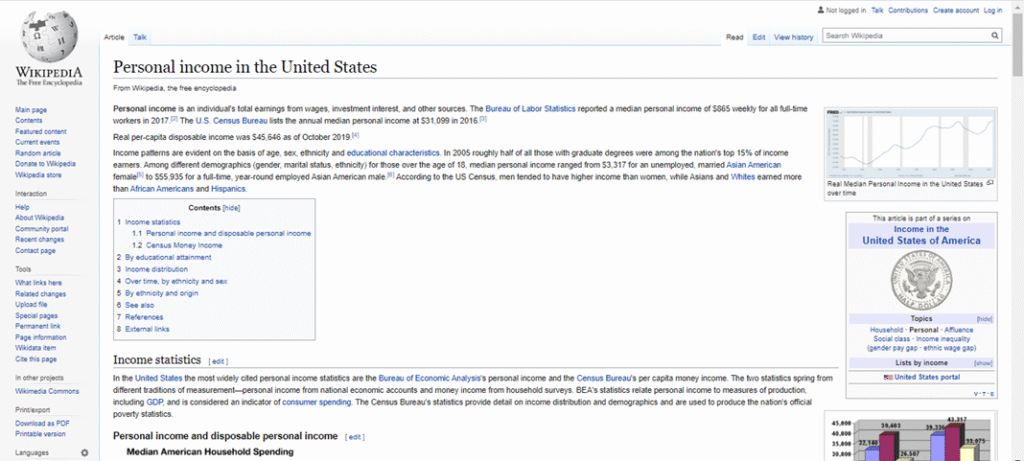The width and height of the screenshot is (1024, 461).
Task: Open the View history tab
Action: click(x=793, y=37)
